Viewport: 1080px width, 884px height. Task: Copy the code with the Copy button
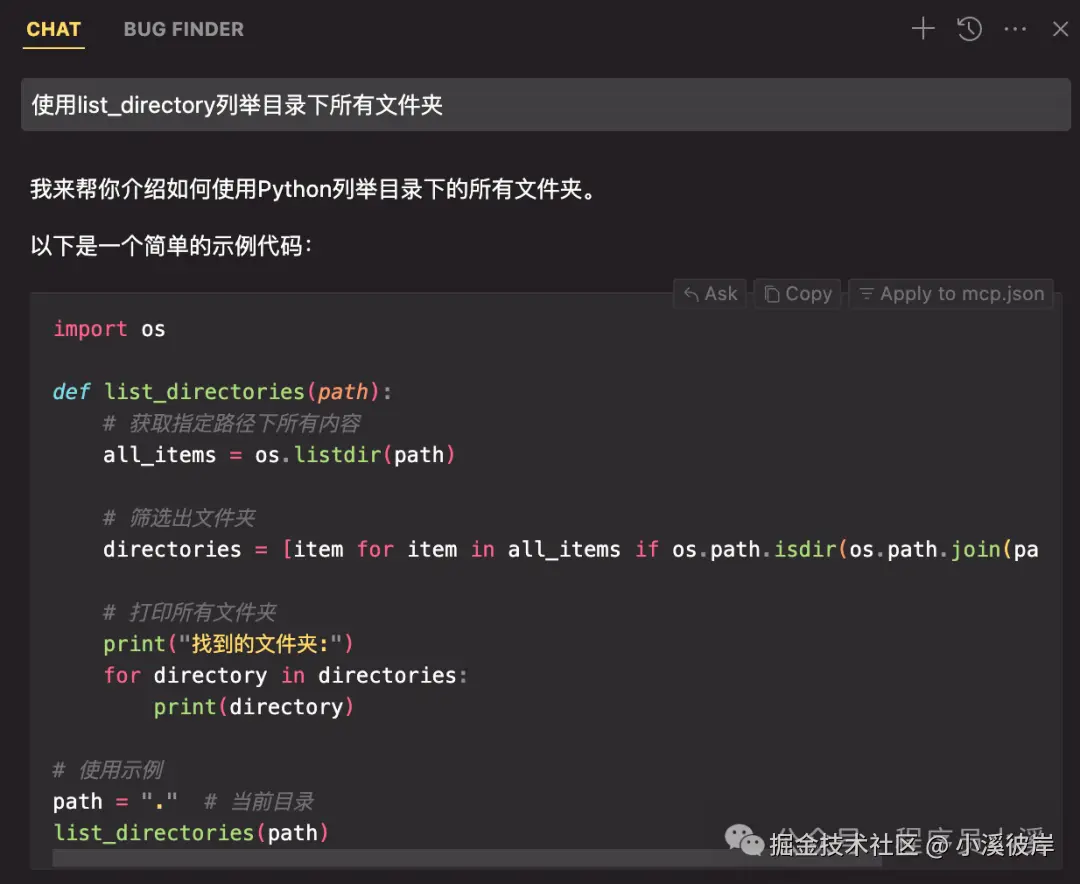[797, 293]
